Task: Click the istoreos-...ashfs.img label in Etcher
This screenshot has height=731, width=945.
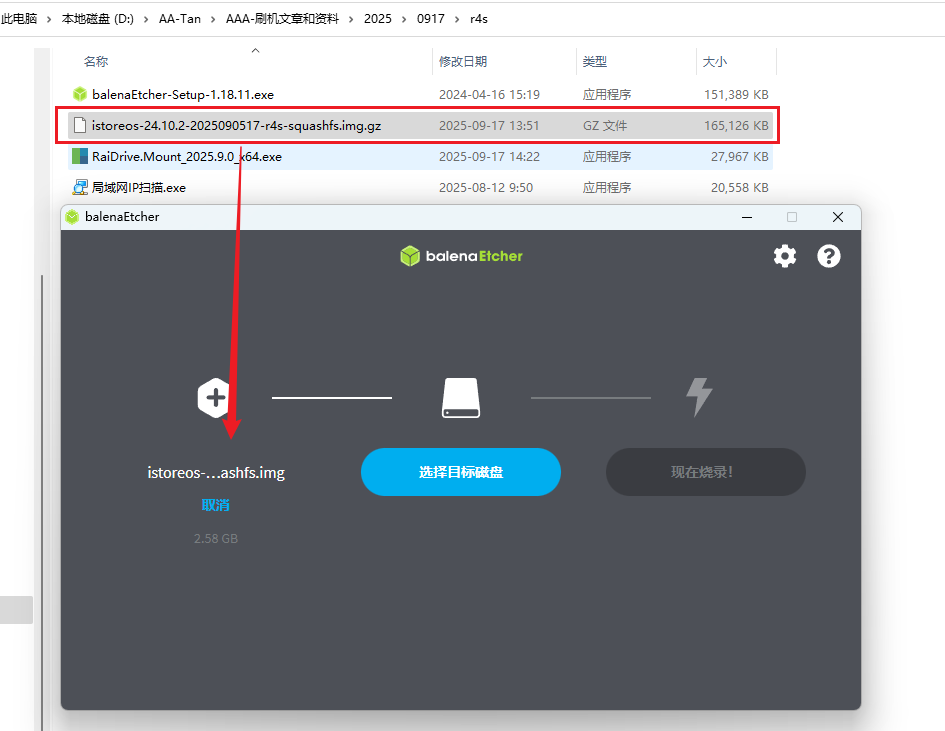Action: coord(216,472)
